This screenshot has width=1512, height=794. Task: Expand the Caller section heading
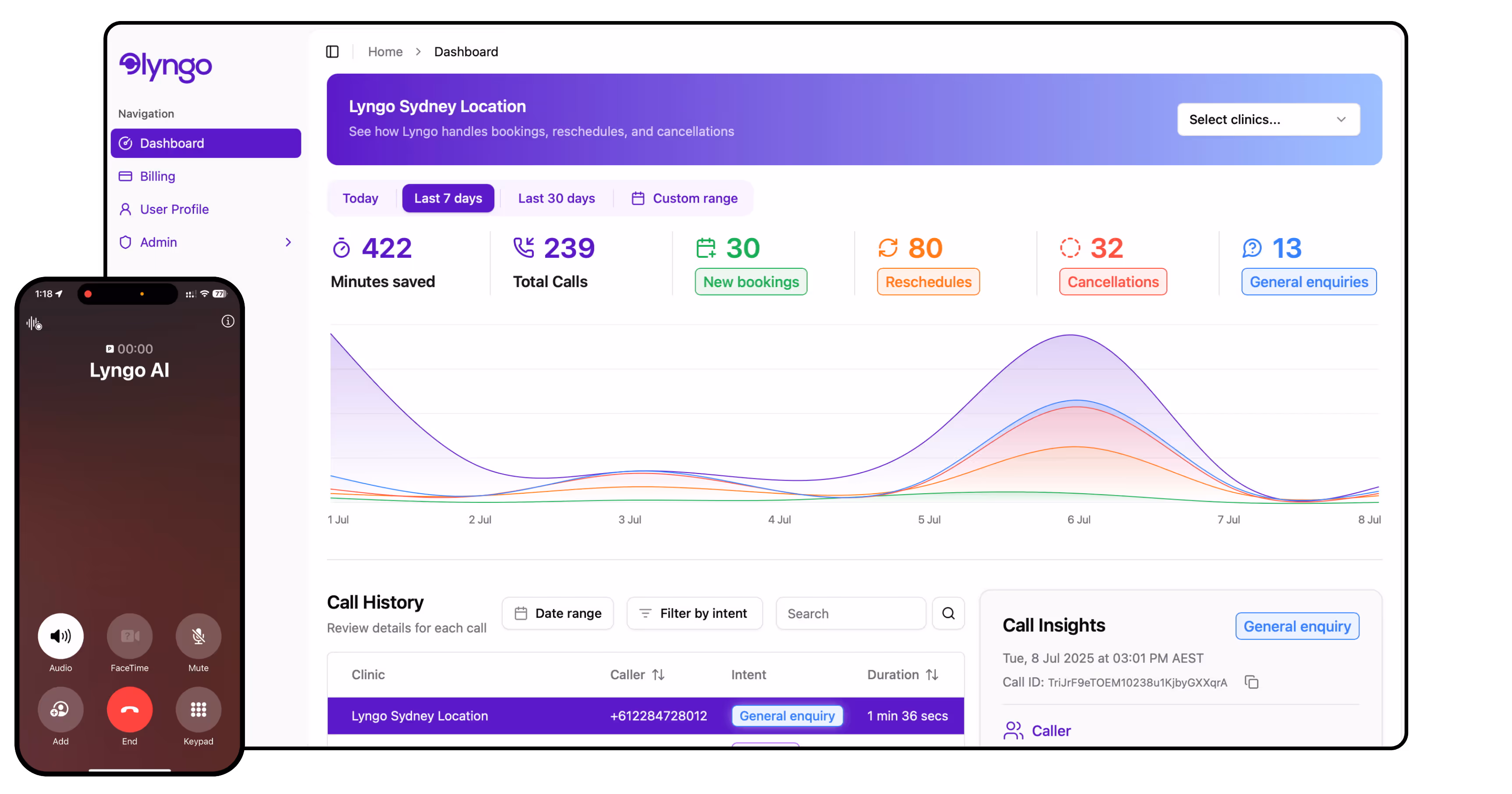click(1051, 731)
